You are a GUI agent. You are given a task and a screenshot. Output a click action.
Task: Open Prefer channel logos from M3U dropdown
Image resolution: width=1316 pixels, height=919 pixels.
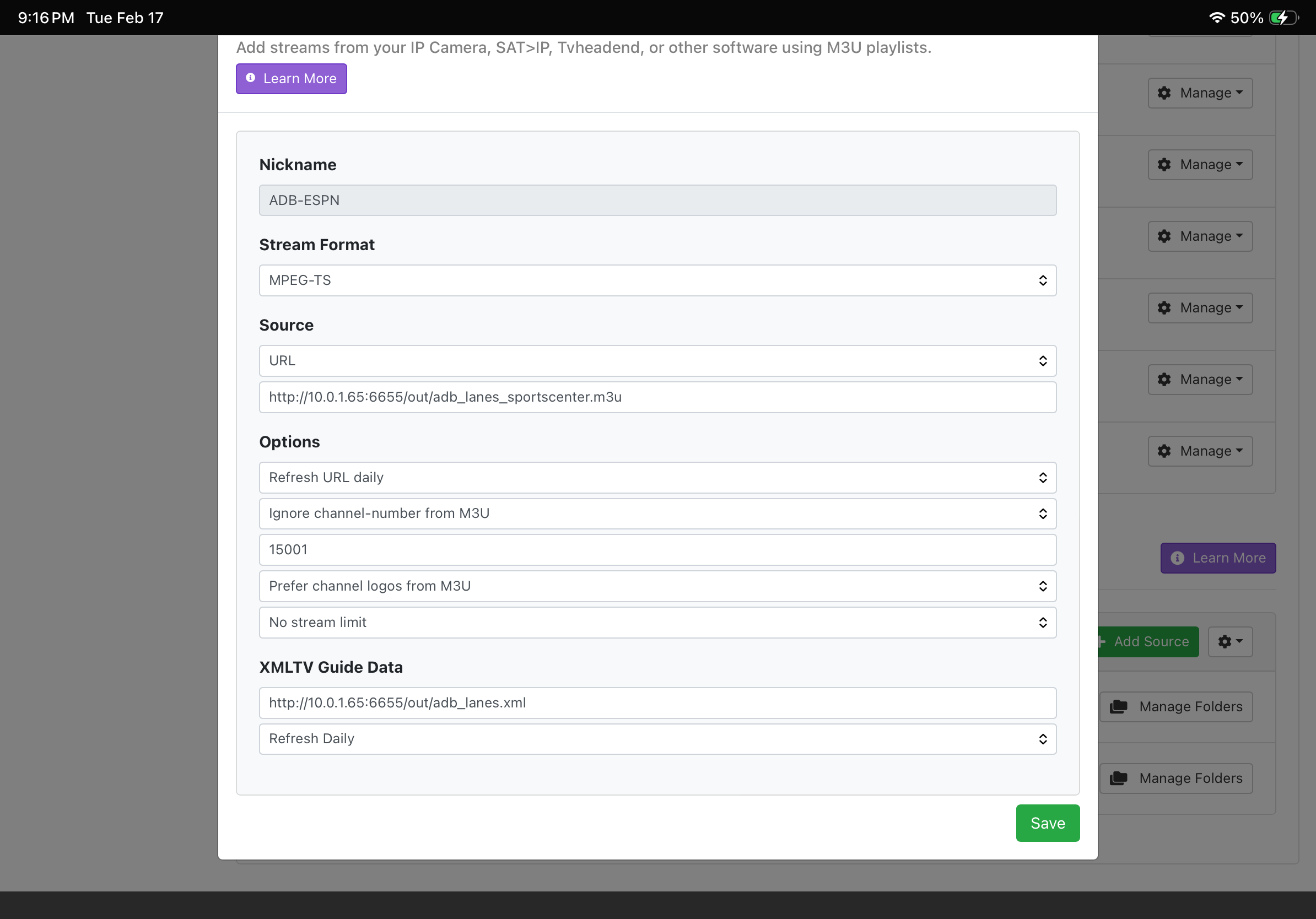click(x=657, y=586)
